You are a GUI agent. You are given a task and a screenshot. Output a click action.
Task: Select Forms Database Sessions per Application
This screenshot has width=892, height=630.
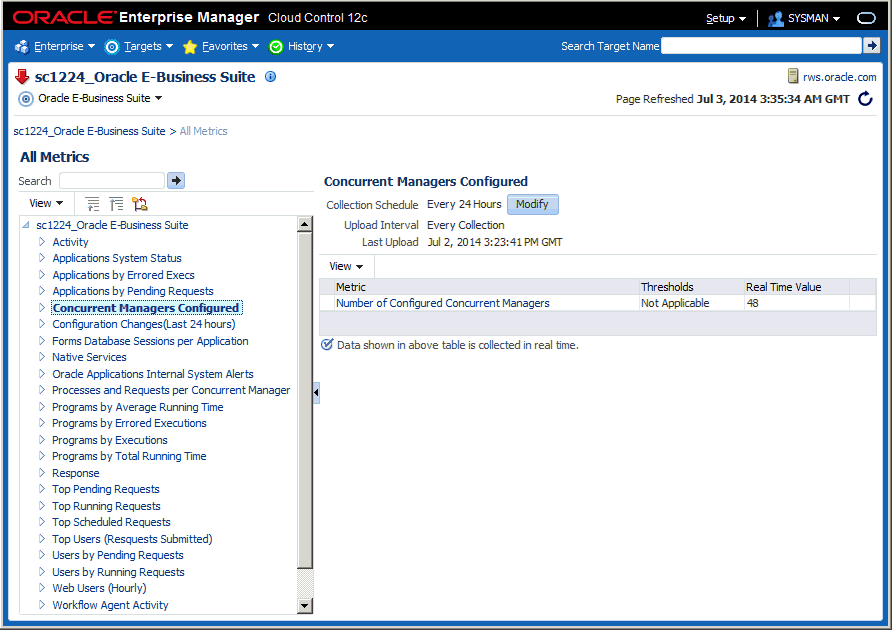150,341
